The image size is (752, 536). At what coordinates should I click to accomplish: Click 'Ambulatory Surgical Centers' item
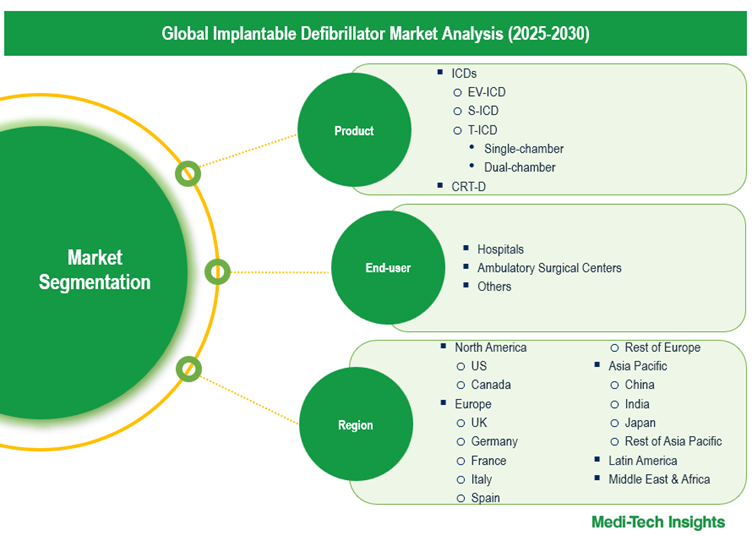pos(549,268)
